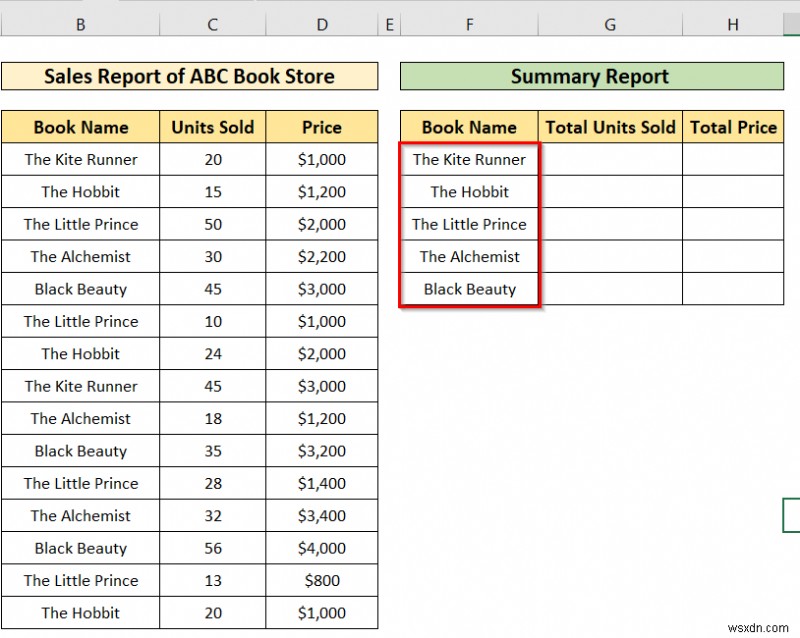Viewport: 800px width, 638px height.
Task: Click units sold value 15
Action: tap(212, 191)
